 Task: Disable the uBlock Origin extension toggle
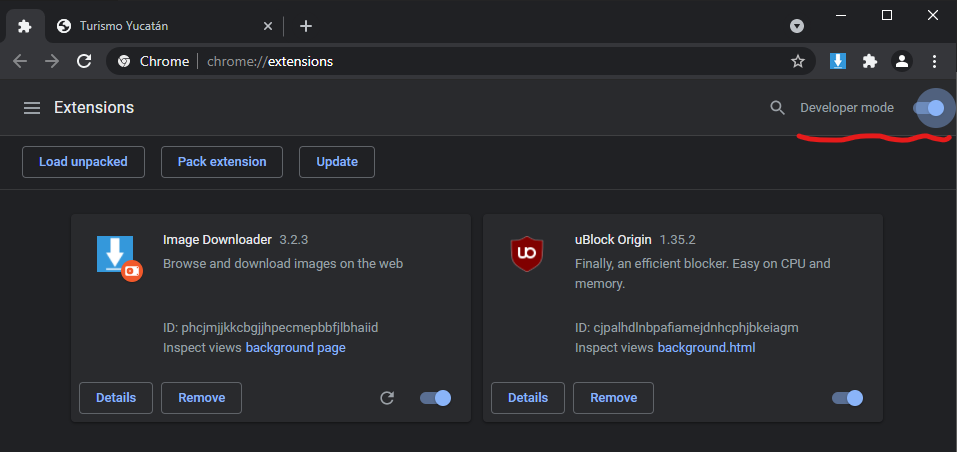(848, 398)
